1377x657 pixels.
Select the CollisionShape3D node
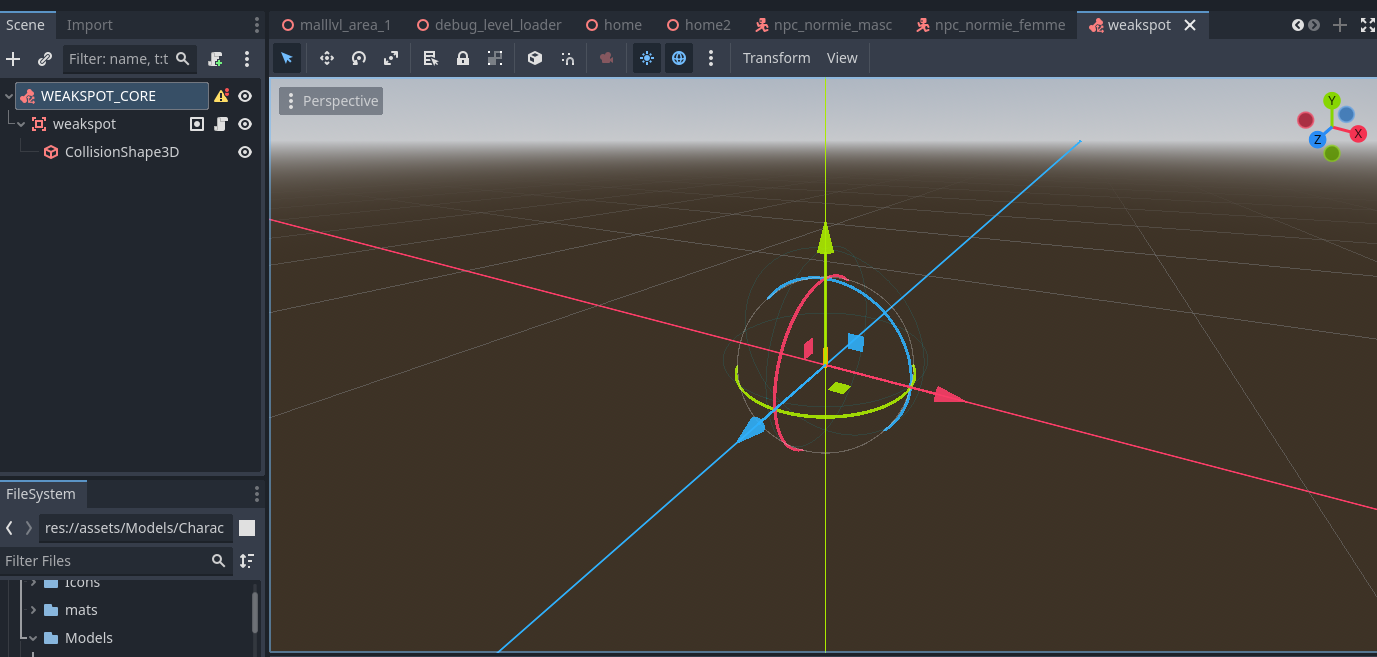[x=122, y=152]
